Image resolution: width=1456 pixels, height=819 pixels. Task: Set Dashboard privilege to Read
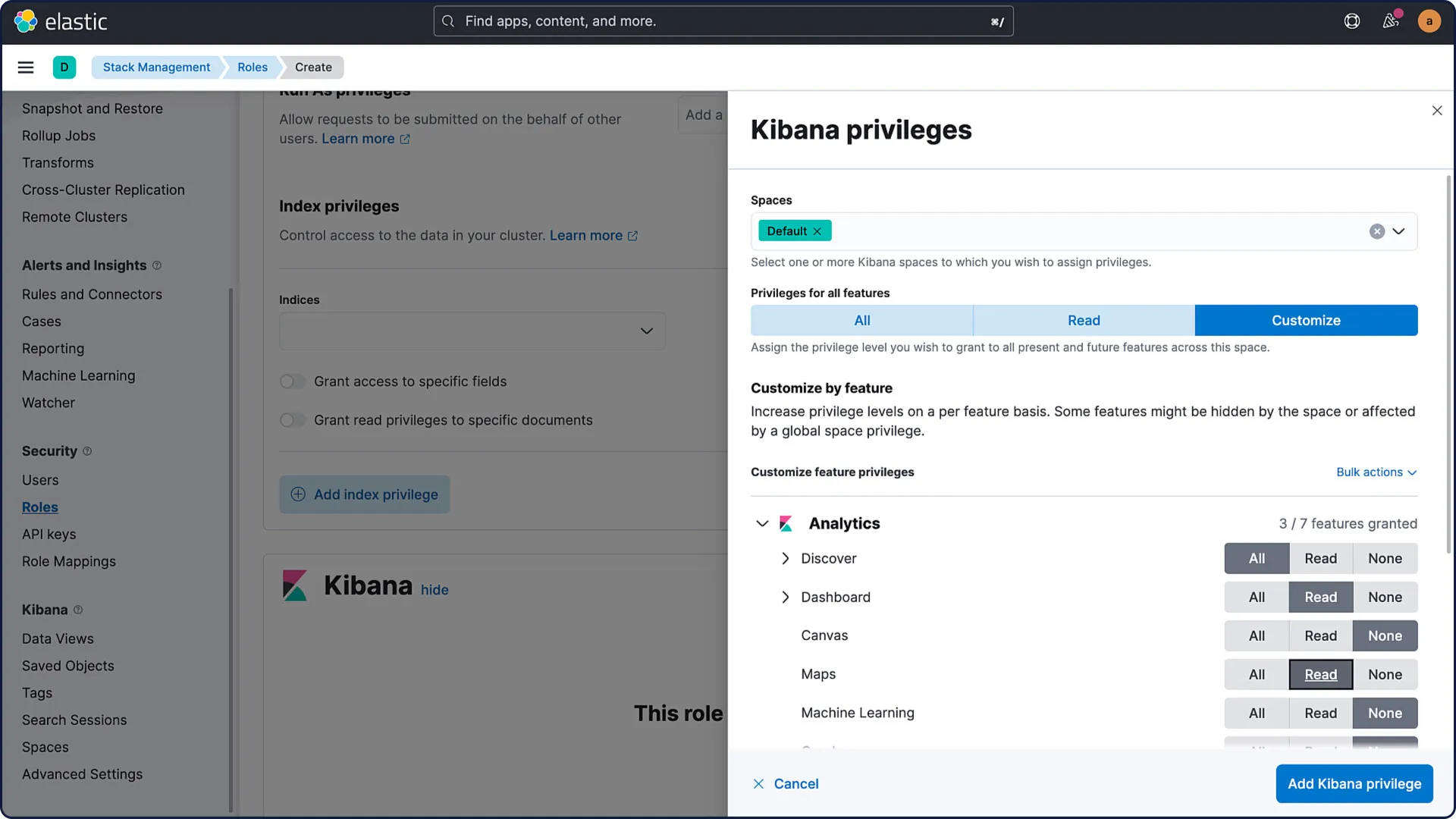(x=1320, y=597)
